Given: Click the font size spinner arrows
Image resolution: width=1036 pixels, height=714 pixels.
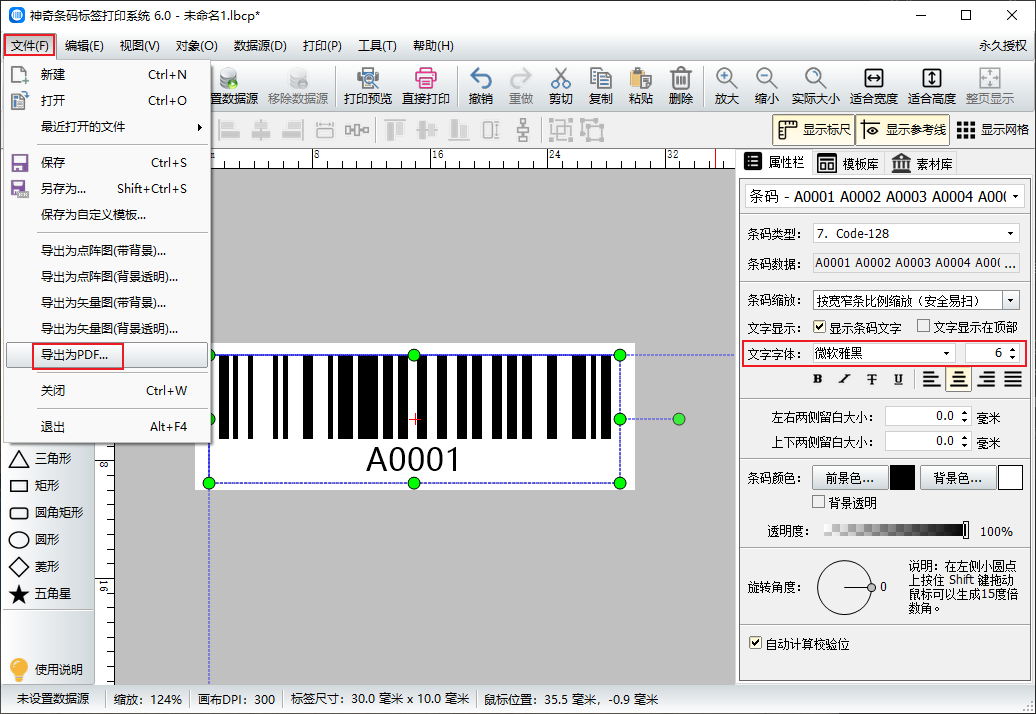Looking at the screenshot, I should [1012, 353].
